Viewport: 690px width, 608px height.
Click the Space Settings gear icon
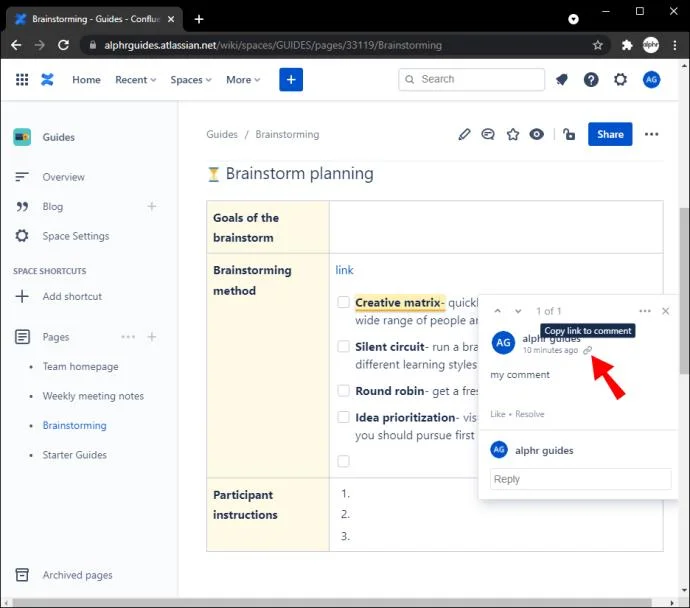pos(22,236)
